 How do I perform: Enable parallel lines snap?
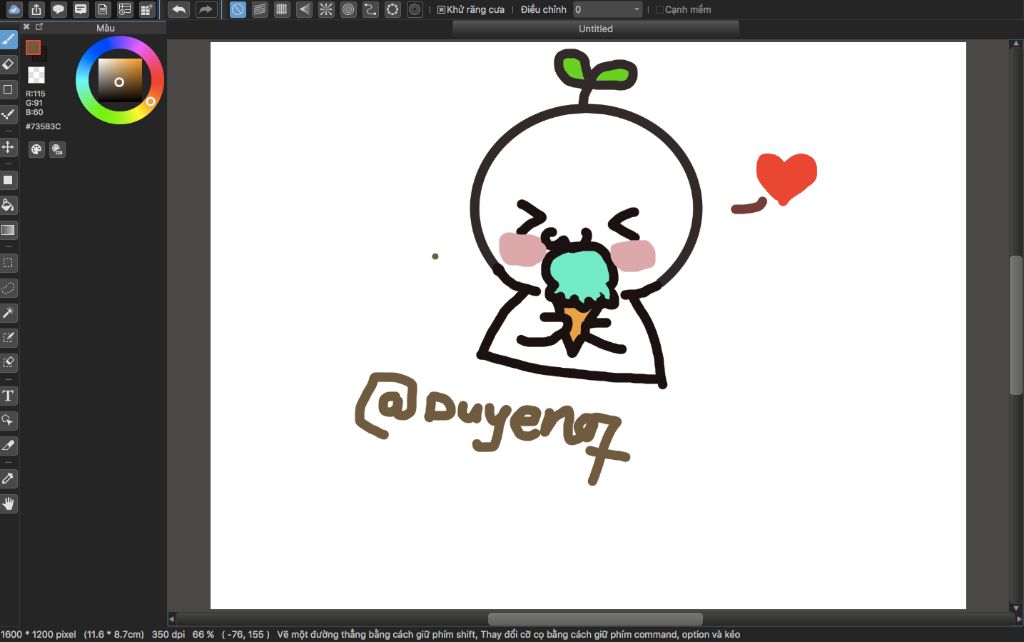260,9
